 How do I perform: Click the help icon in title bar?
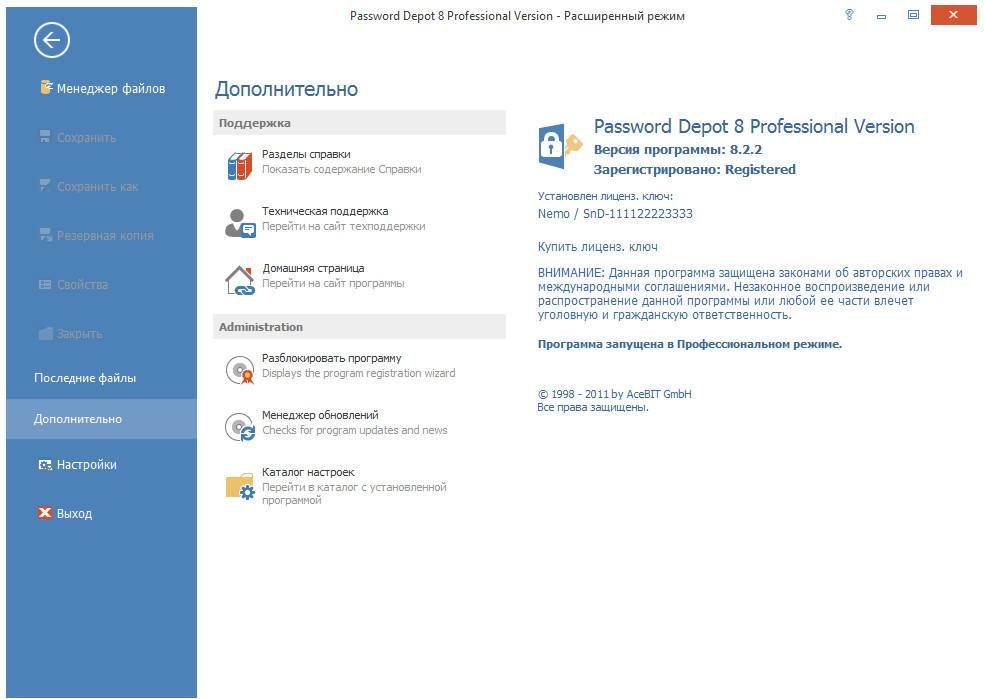[849, 14]
